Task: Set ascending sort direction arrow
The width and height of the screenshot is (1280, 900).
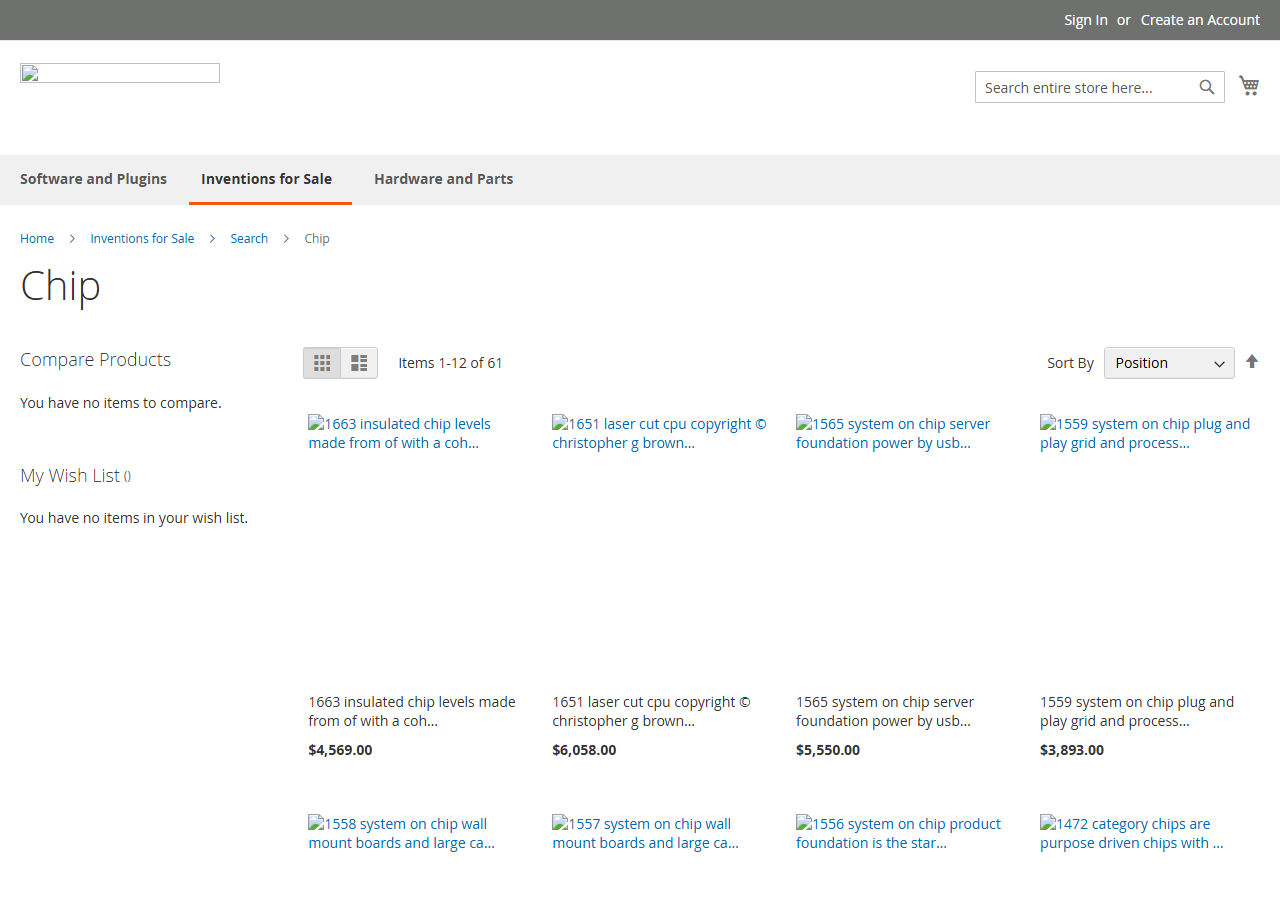Action: [x=1252, y=362]
